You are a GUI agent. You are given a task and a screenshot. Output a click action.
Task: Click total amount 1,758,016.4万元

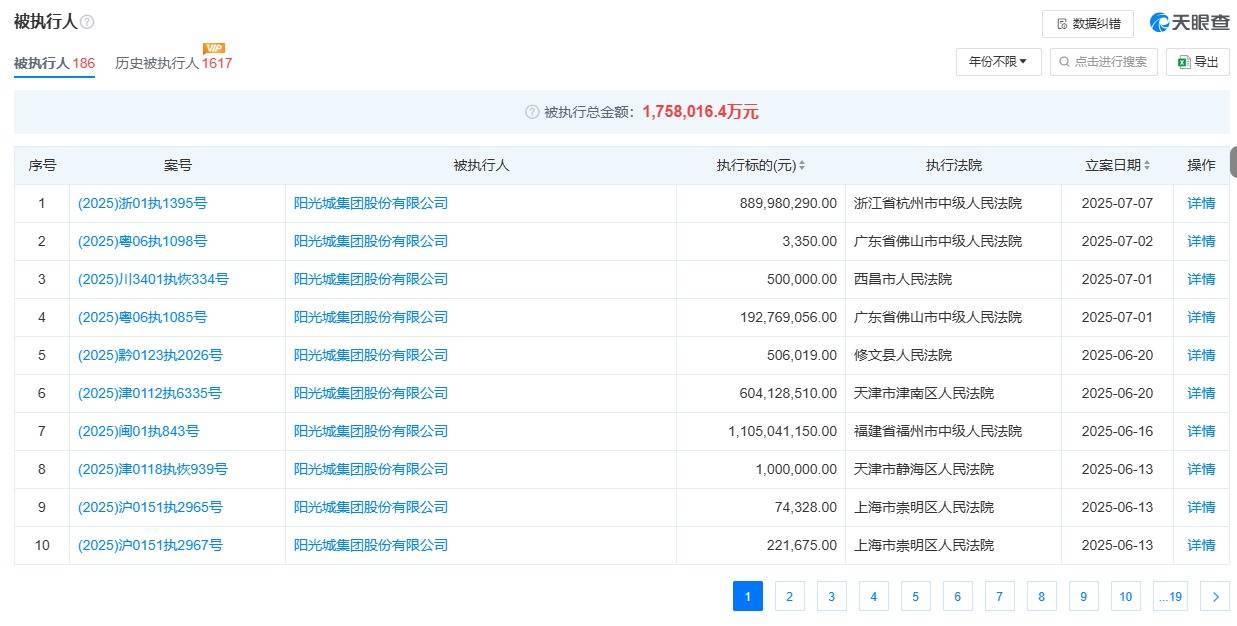coord(700,112)
